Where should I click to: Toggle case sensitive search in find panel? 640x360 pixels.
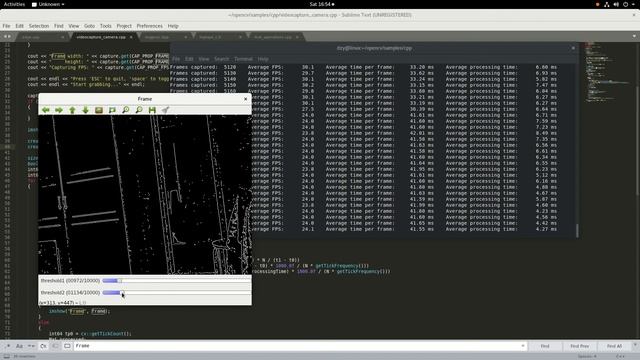pyautogui.click(x=19, y=346)
